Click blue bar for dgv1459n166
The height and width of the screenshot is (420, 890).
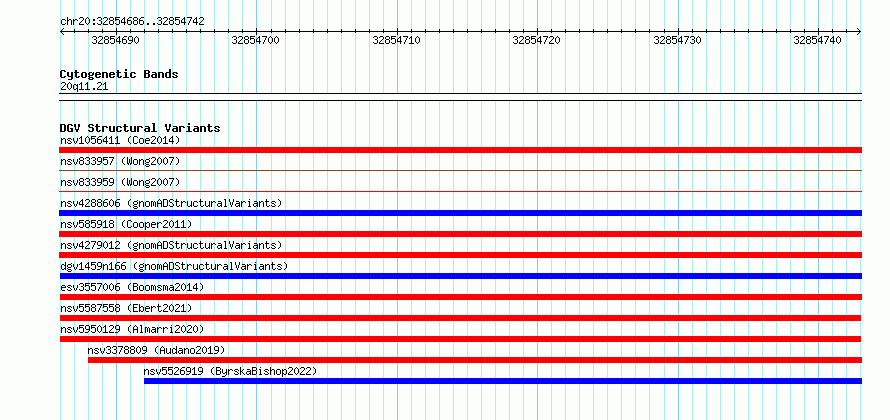[x=460, y=276]
